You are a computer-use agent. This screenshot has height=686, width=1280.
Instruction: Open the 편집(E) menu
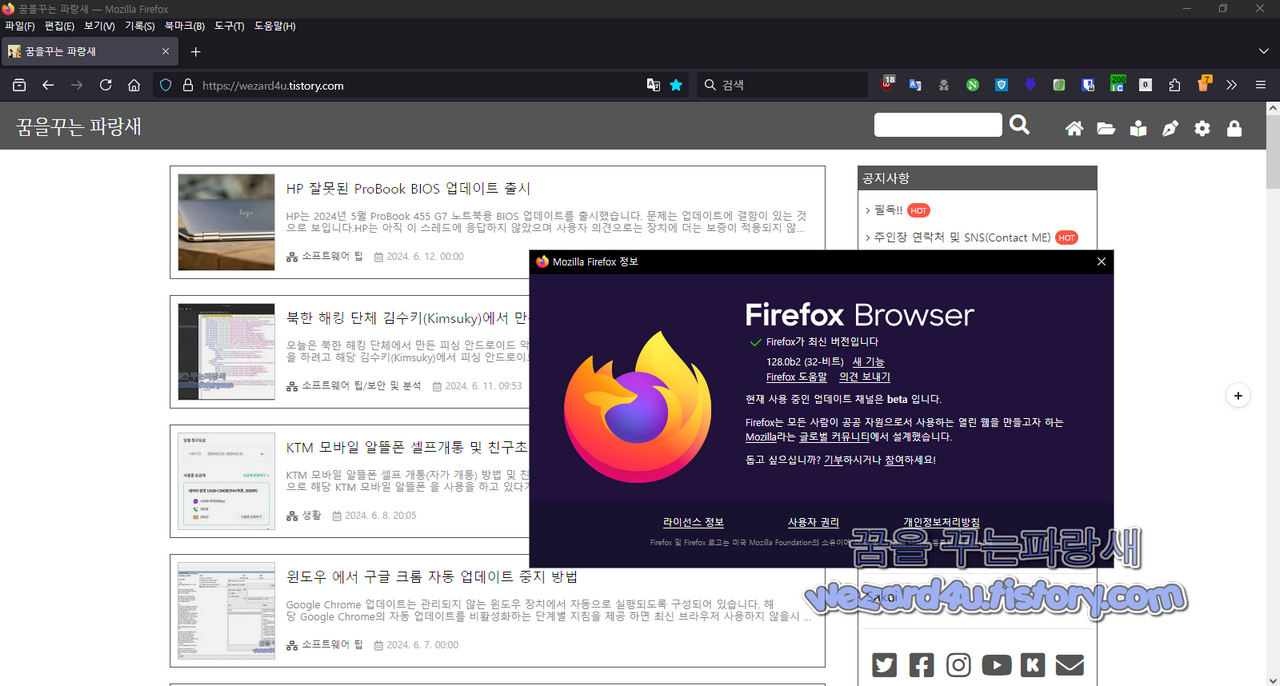[59, 26]
